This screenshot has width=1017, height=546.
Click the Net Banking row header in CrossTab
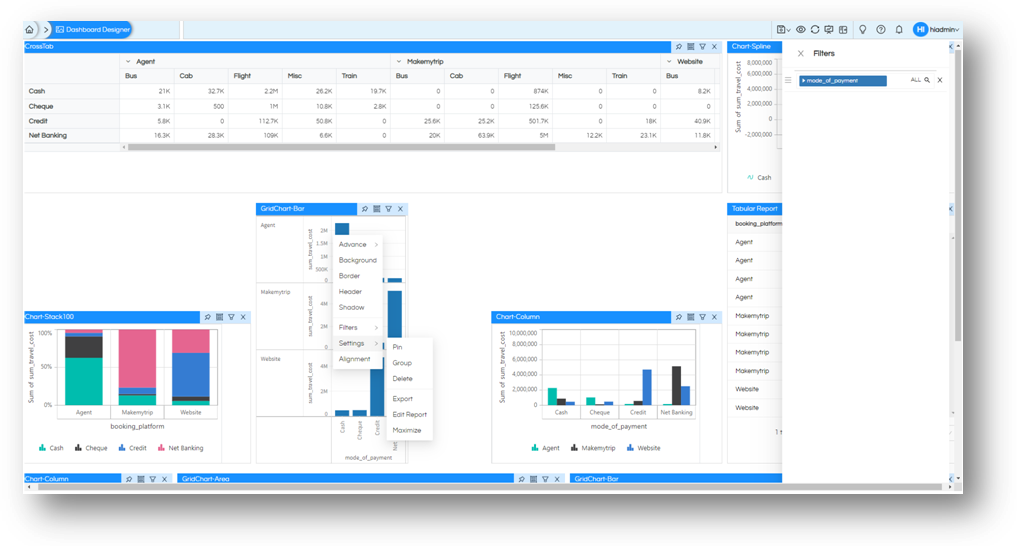48,136
